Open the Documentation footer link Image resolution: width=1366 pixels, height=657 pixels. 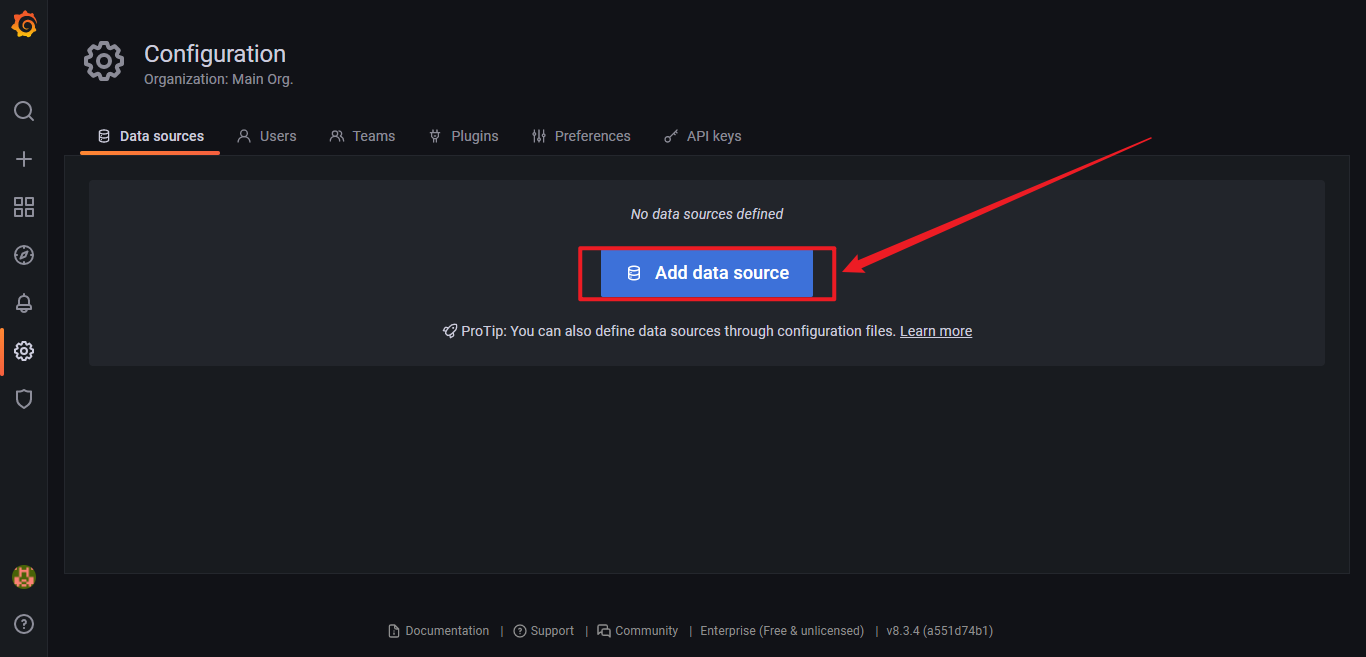(439, 631)
